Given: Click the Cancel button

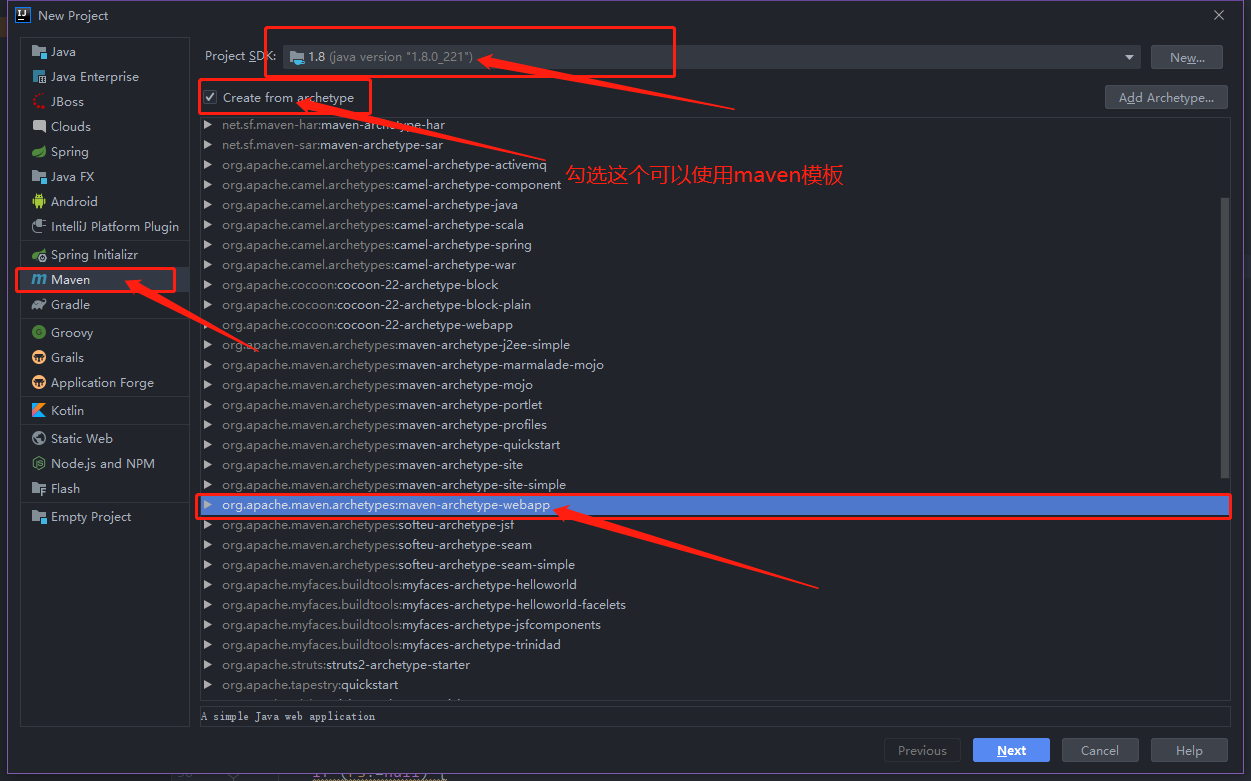Looking at the screenshot, I should point(1100,751).
